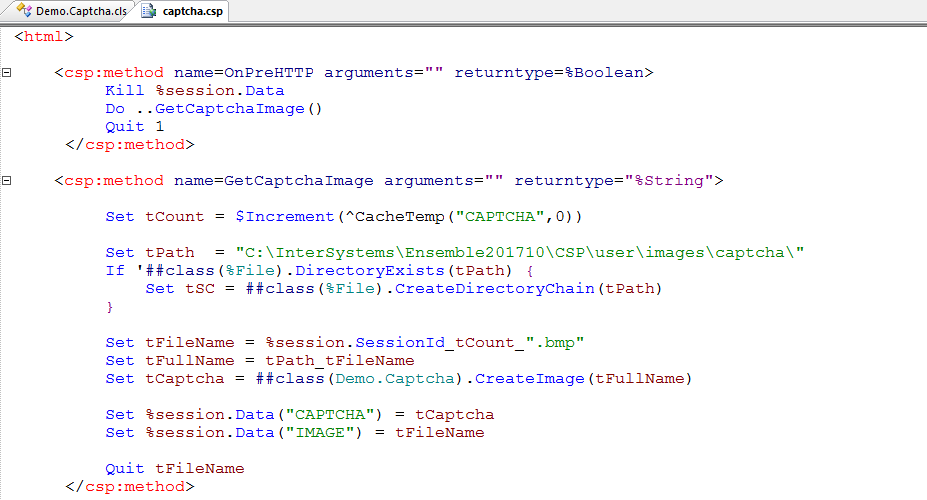Click the Kill %session.Data statement
Viewport: 927px width, 500px height.
pyautogui.click(x=194, y=91)
